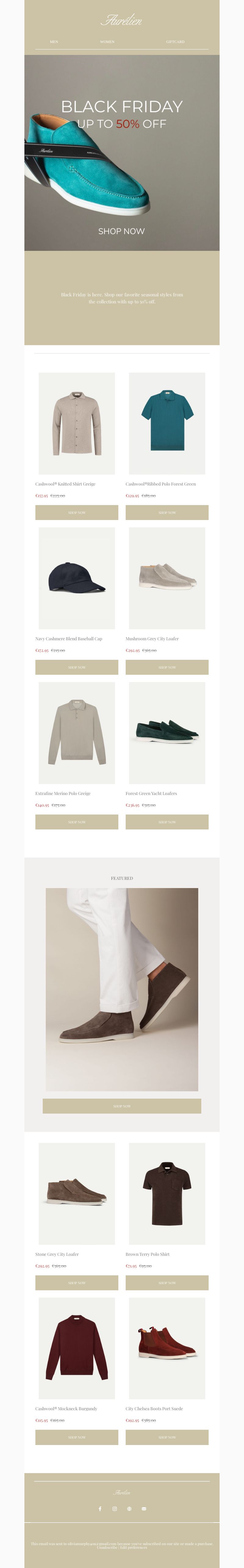Shop the Cashwool Knitted Shirt Greige

click(x=77, y=512)
